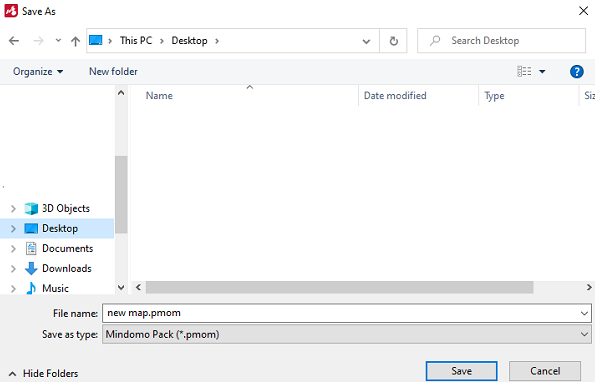The width and height of the screenshot is (595, 382).
Task: Click the horizontal scrollbar in file list
Action: pyautogui.click(x=339, y=287)
